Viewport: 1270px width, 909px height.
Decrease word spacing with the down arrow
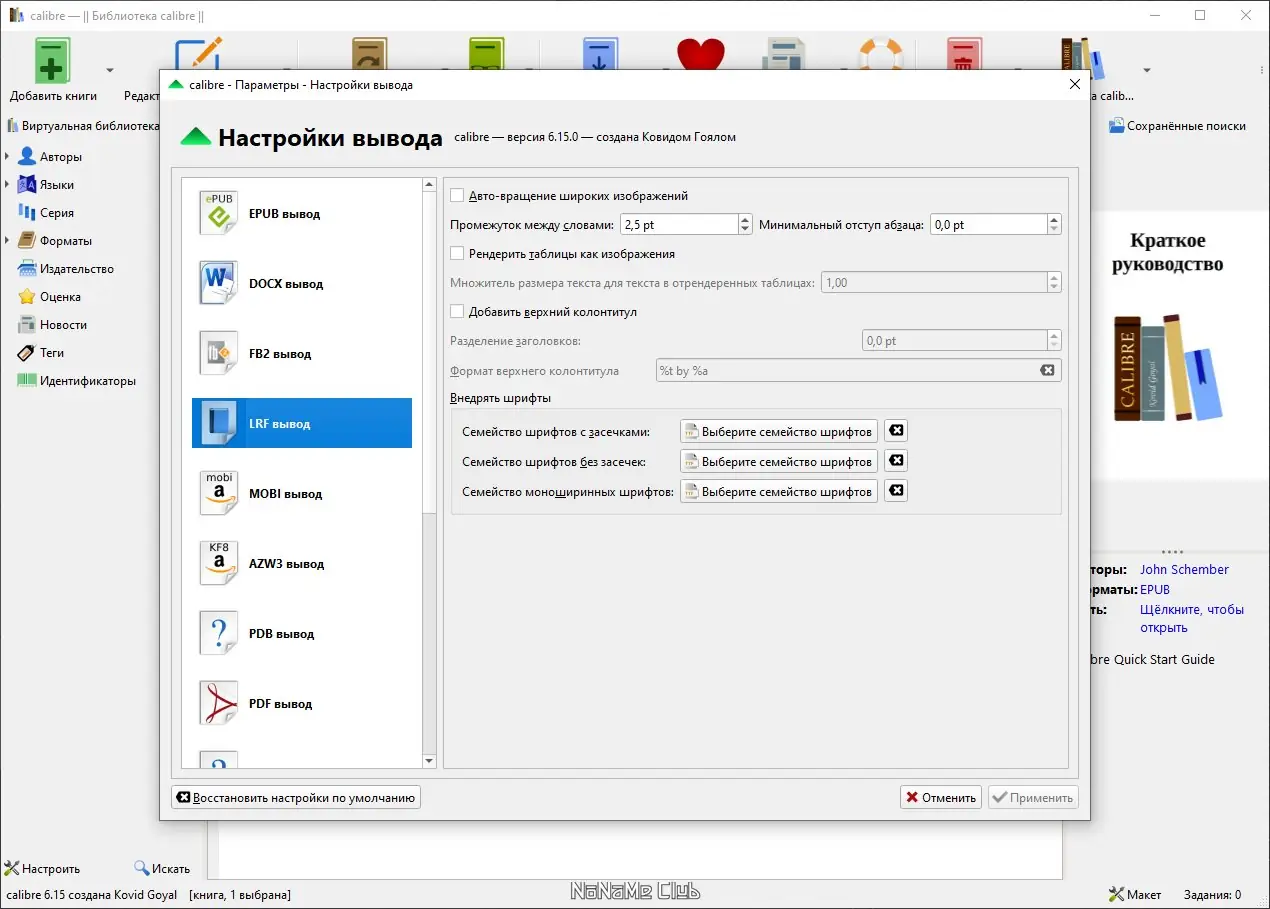pyautogui.click(x=745, y=230)
